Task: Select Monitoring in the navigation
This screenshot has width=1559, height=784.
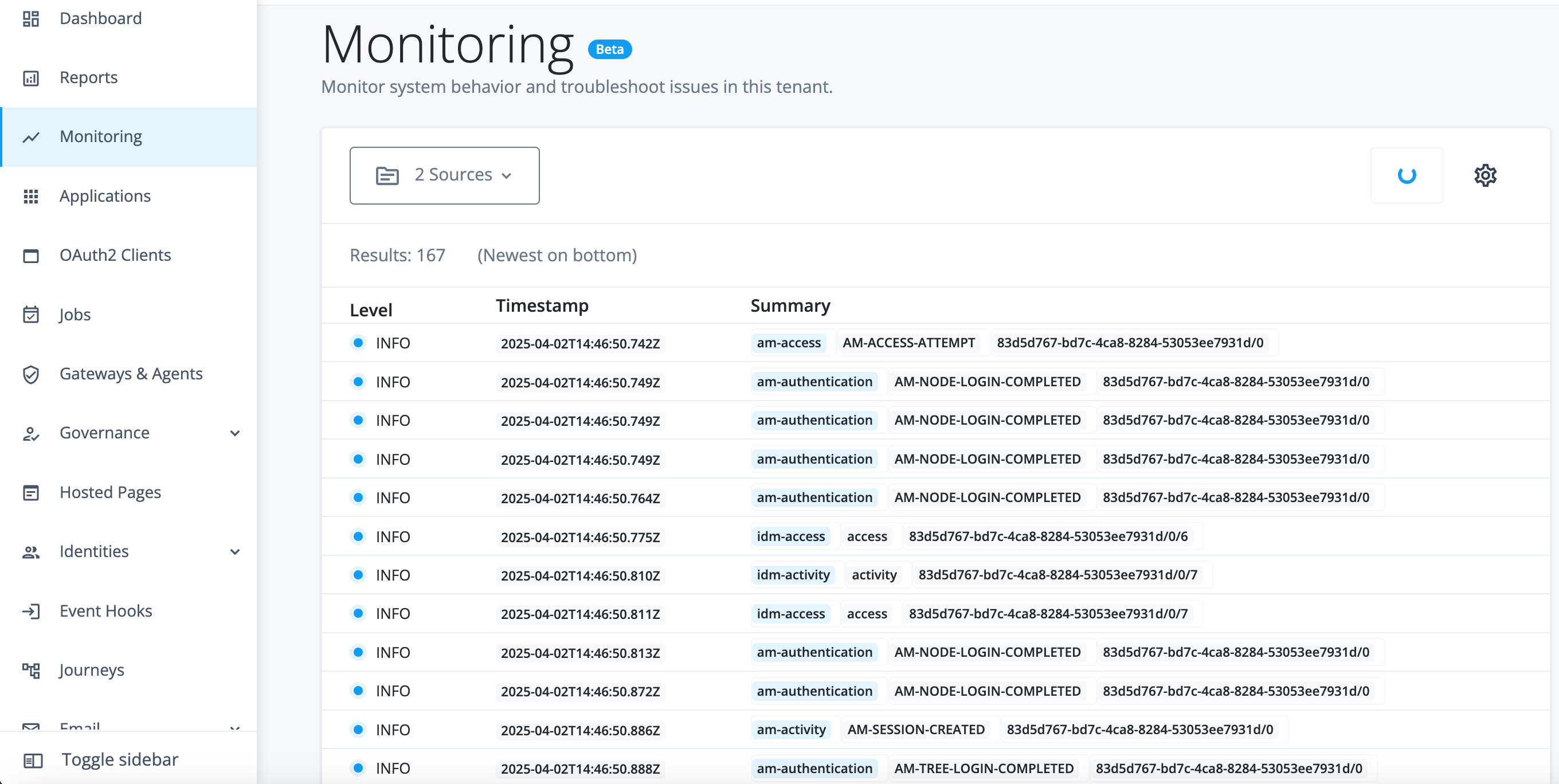Action: pos(100,137)
